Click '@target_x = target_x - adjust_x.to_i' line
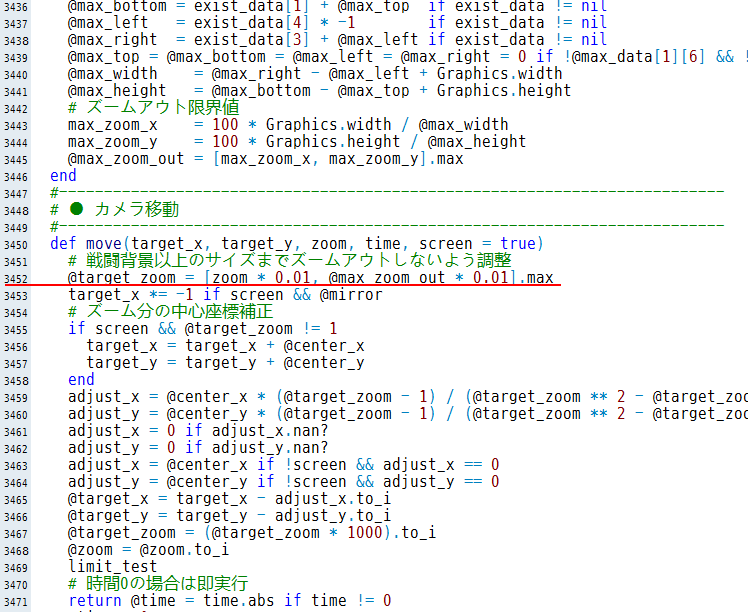 229,499
